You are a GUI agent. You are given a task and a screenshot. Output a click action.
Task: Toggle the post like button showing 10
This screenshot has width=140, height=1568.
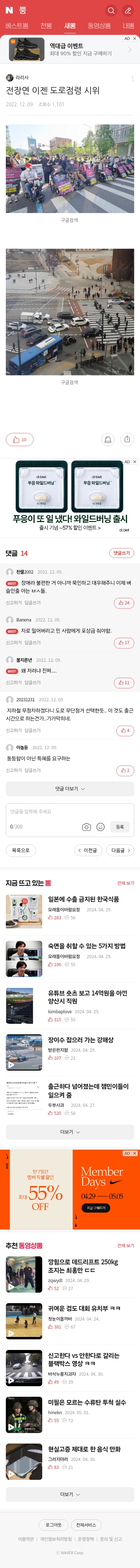point(20,439)
